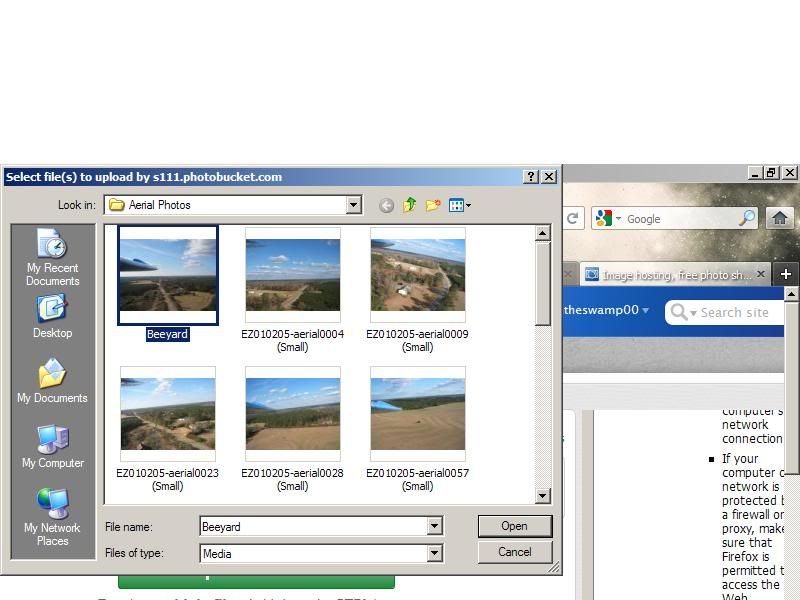Select My Computer in sidebar

[x=52, y=446]
